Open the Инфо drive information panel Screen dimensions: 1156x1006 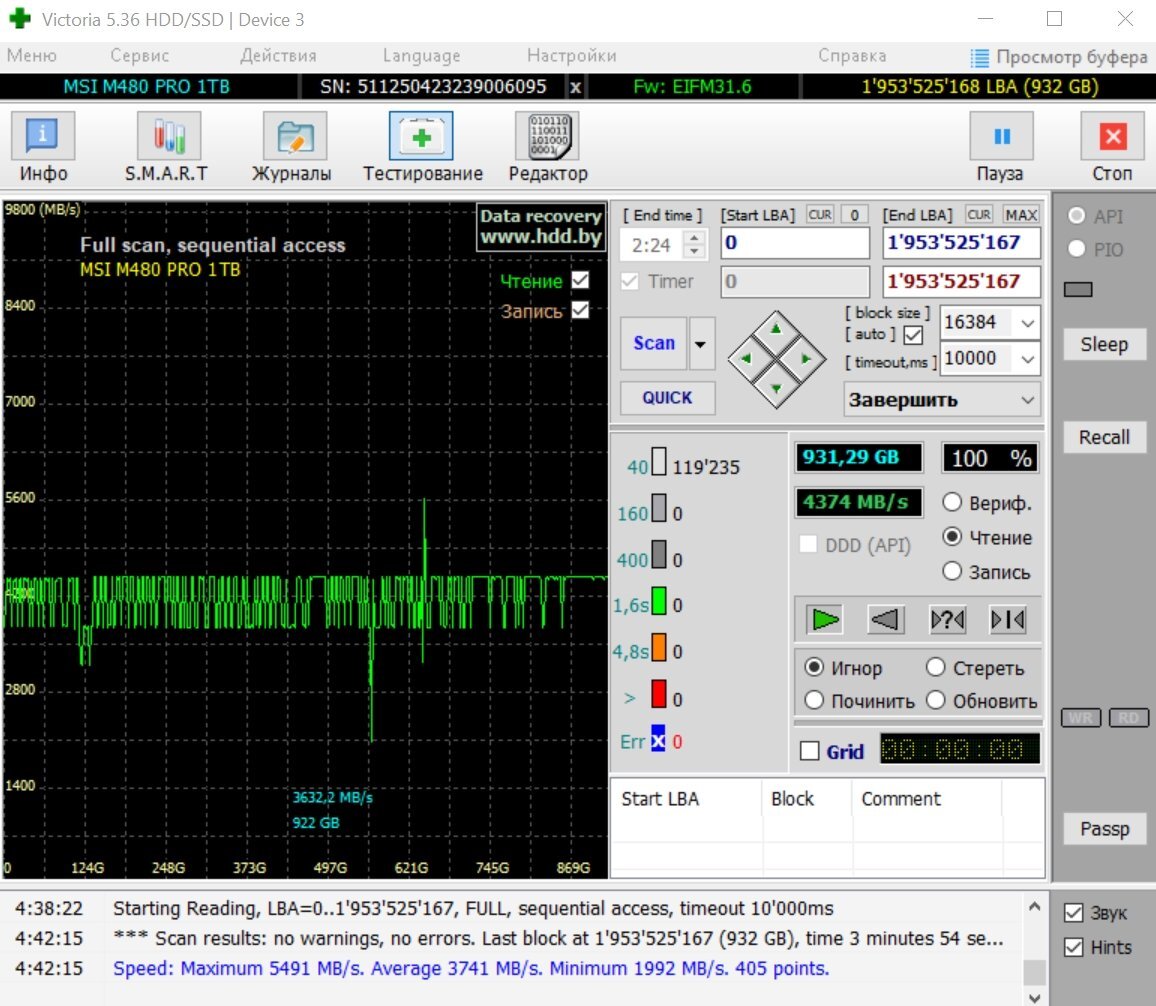coord(43,136)
